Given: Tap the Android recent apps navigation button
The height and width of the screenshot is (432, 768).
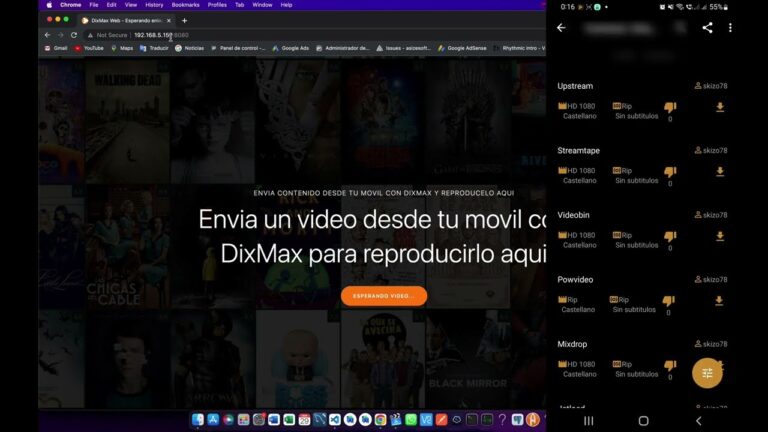Looking at the screenshot, I should [x=589, y=421].
